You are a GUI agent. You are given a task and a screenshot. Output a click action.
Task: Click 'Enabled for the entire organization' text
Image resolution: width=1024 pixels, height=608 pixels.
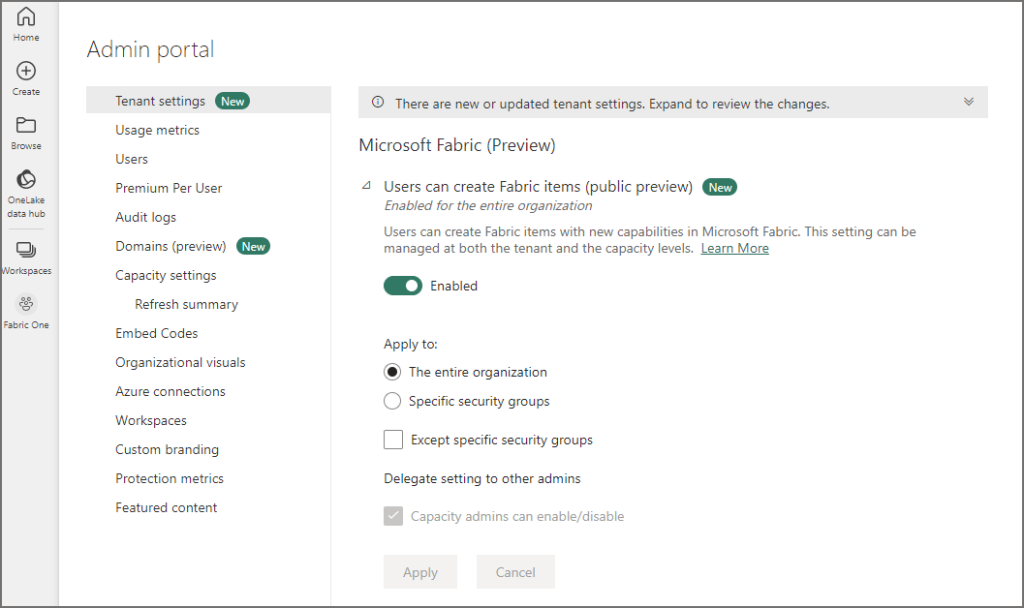pos(488,206)
